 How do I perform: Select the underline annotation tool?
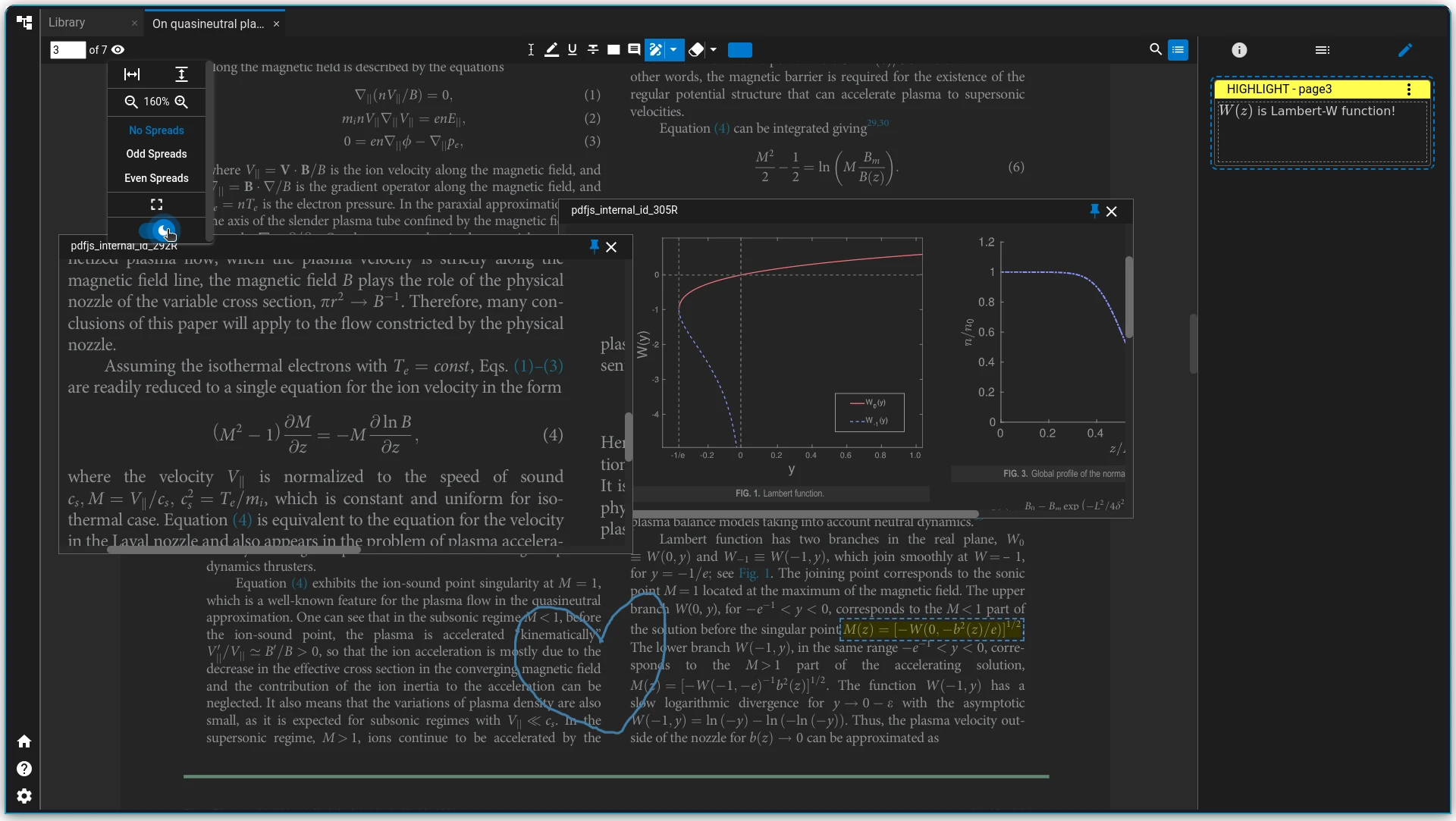point(573,50)
